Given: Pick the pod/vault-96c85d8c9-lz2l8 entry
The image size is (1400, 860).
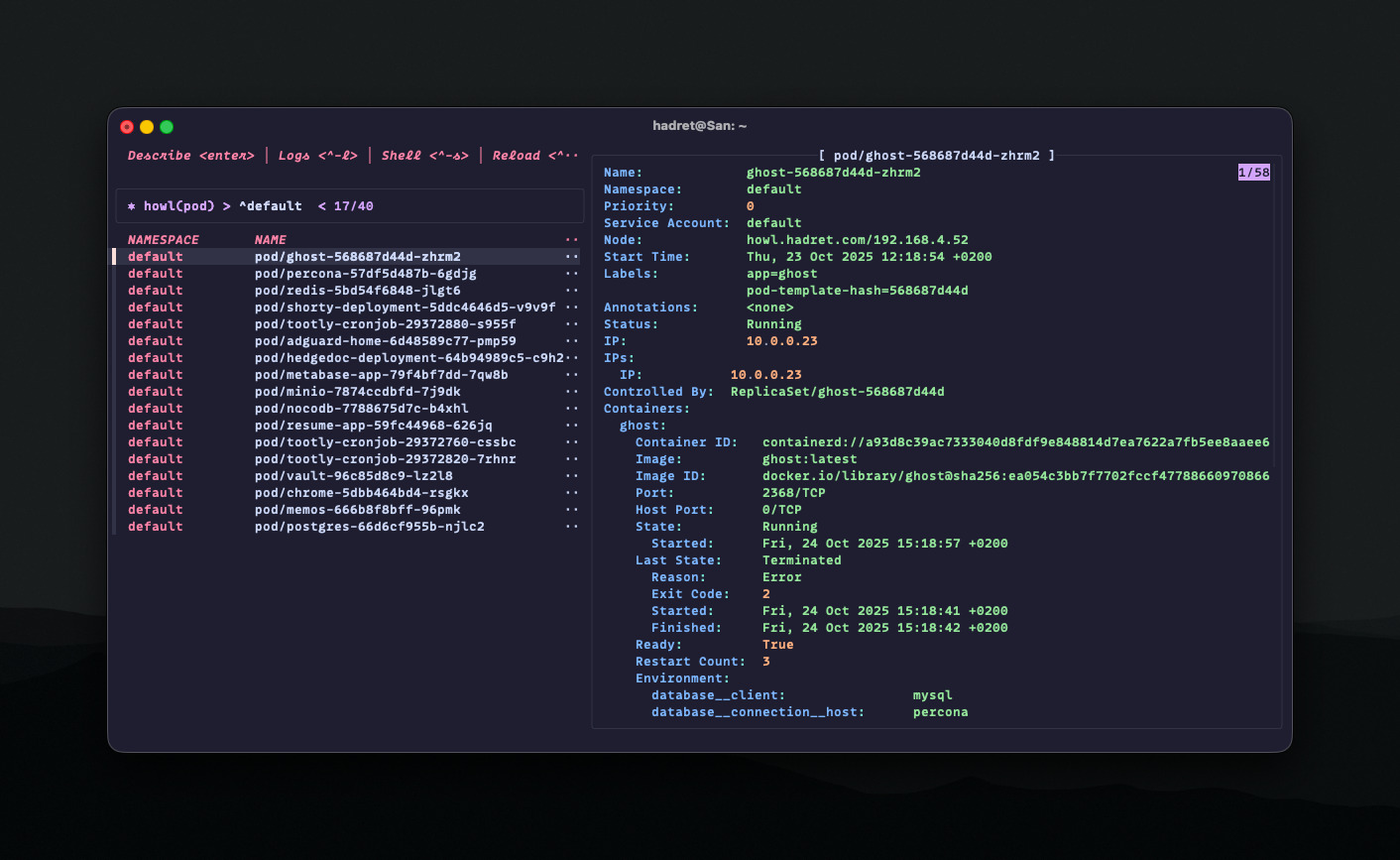Looking at the screenshot, I should tap(353, 476).
